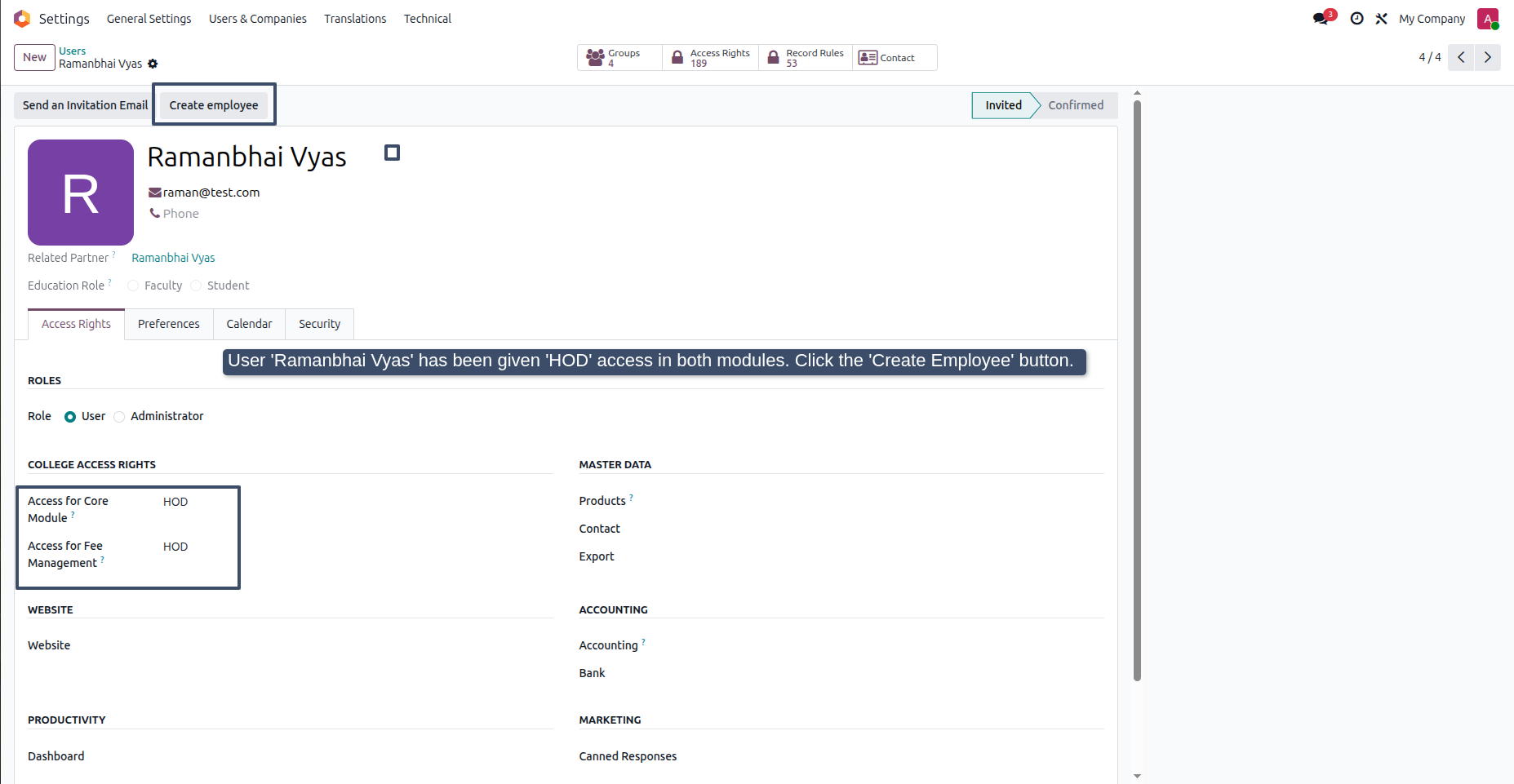Open the Technical menu
1514x784 pixels.
coord(428,19)
